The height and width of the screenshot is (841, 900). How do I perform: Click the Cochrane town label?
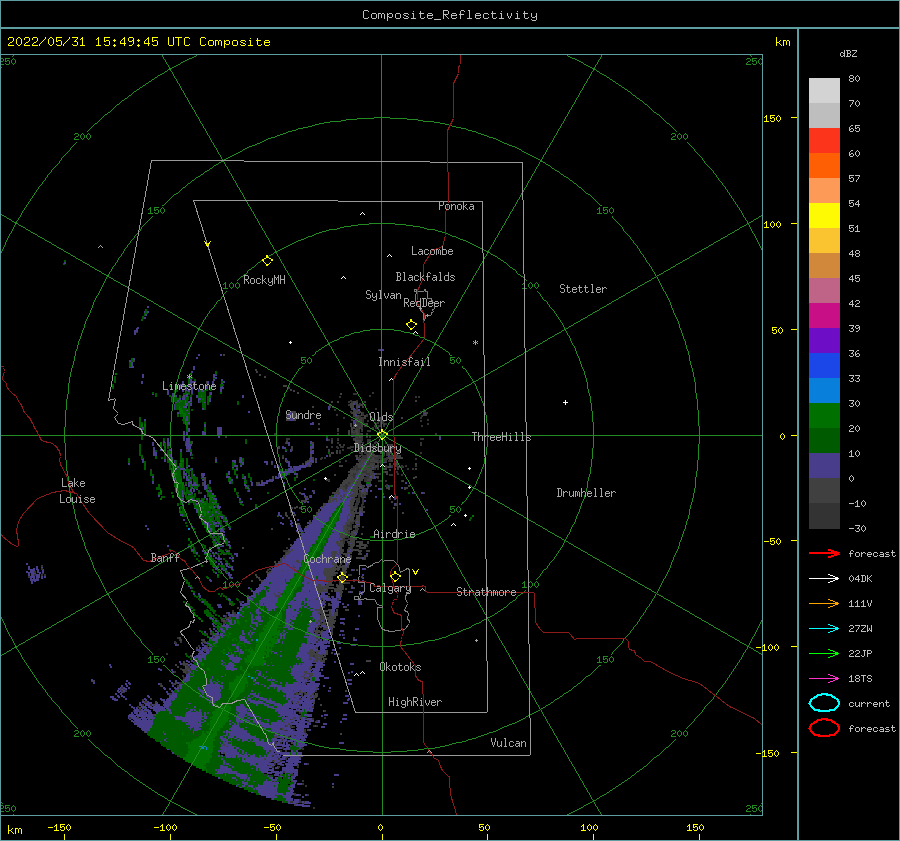pyautogui.click(x=327, y=559)
